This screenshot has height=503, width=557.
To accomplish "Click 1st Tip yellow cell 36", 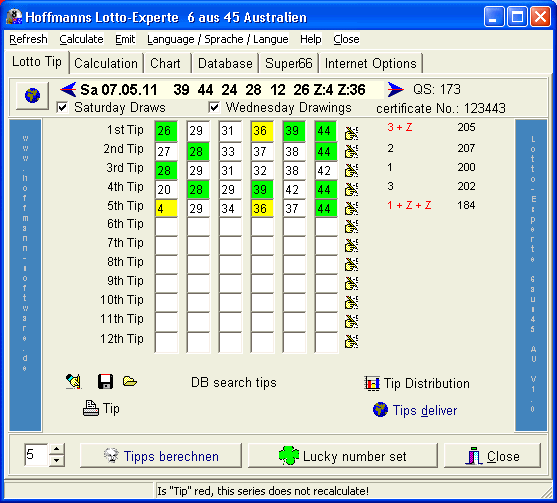I will tap(262, 131).
